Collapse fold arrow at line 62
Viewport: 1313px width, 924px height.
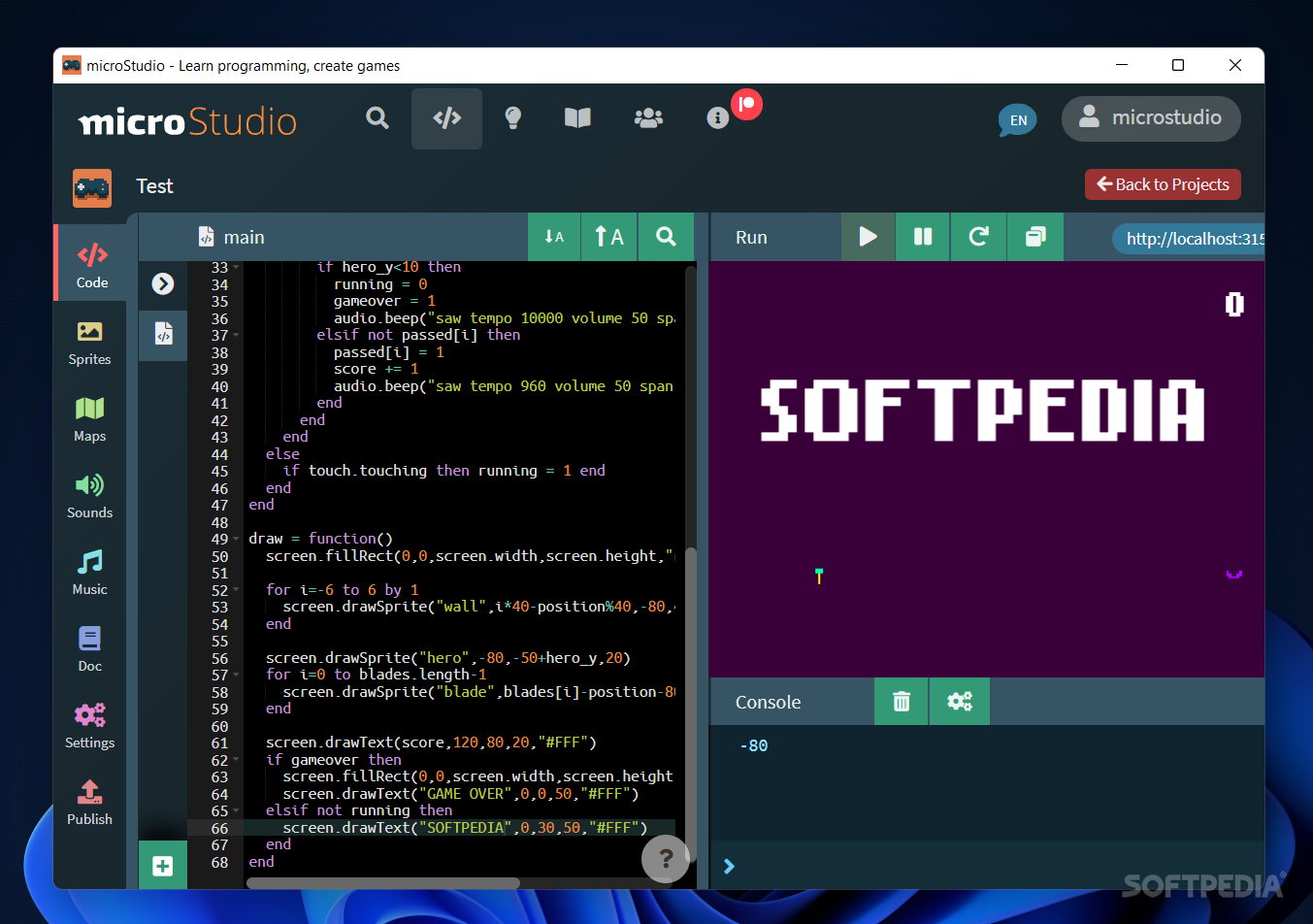point(236,760)
